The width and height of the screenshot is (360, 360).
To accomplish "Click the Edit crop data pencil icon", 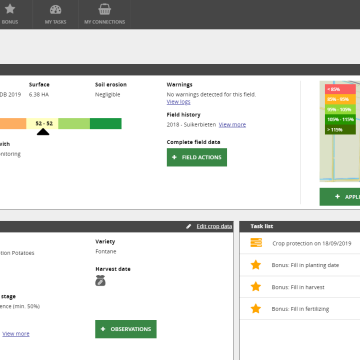I will [x=189, y=226].
